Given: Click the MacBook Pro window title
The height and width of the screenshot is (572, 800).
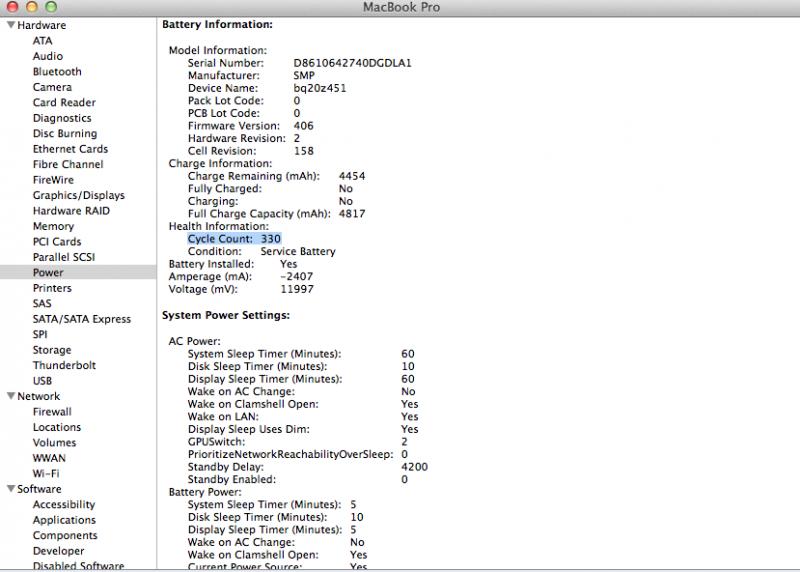Looking at the screenshot, I should coord(401,7).
